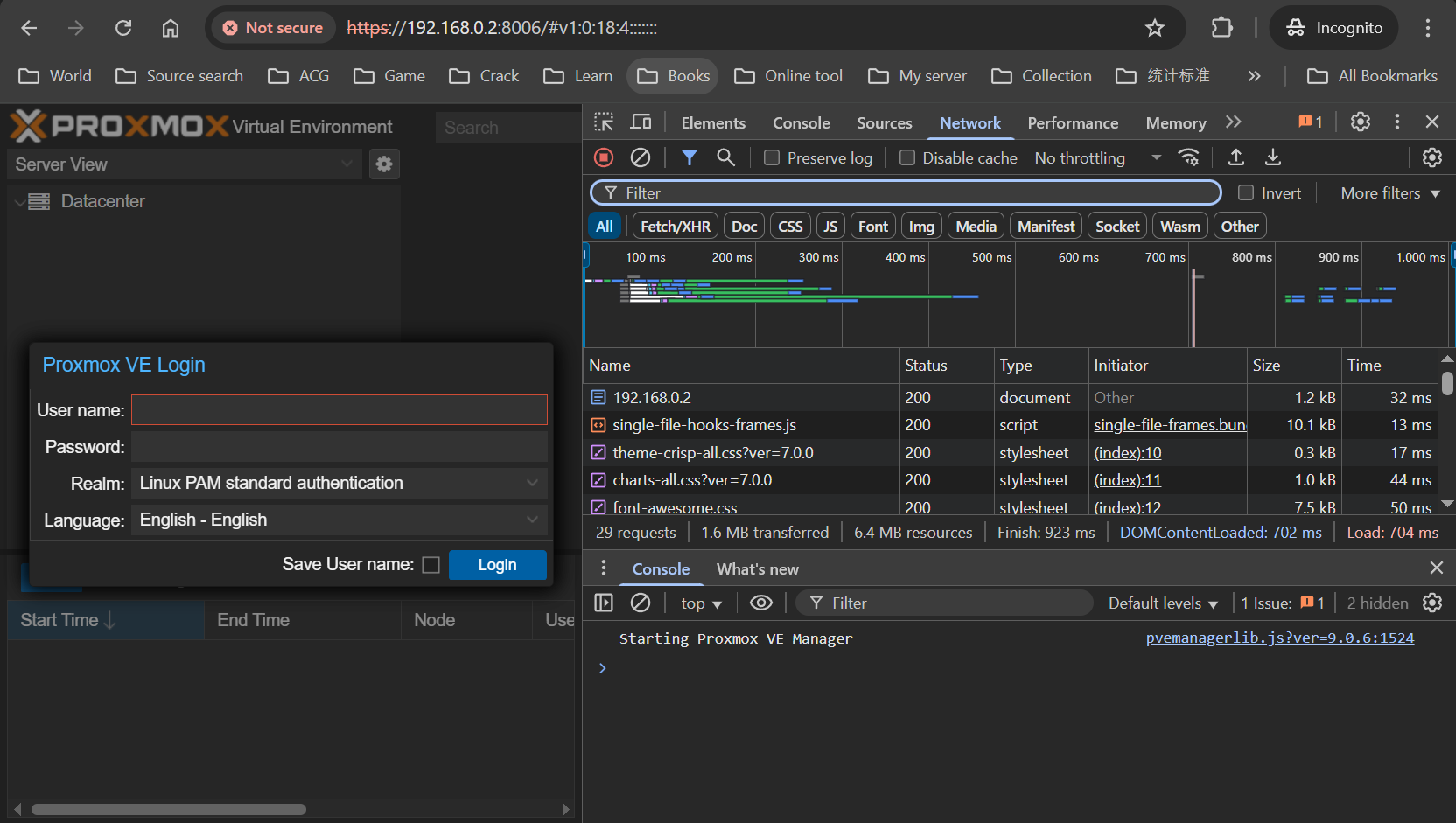Toggle the network filter funnel icon
The image size is (1456, 823).
(x=689, y=157)
